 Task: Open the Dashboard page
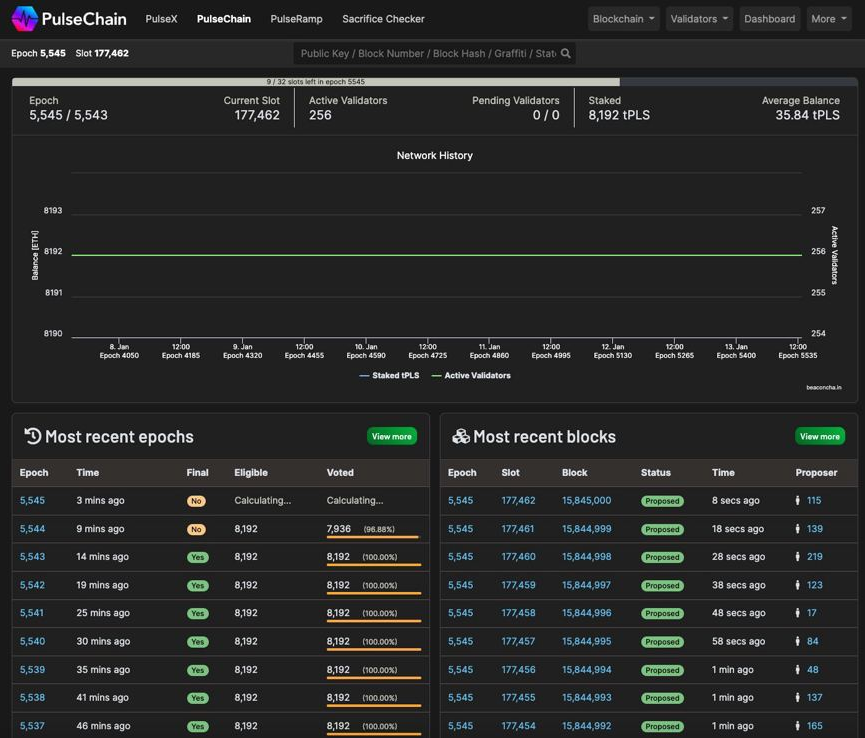point(770,19)
